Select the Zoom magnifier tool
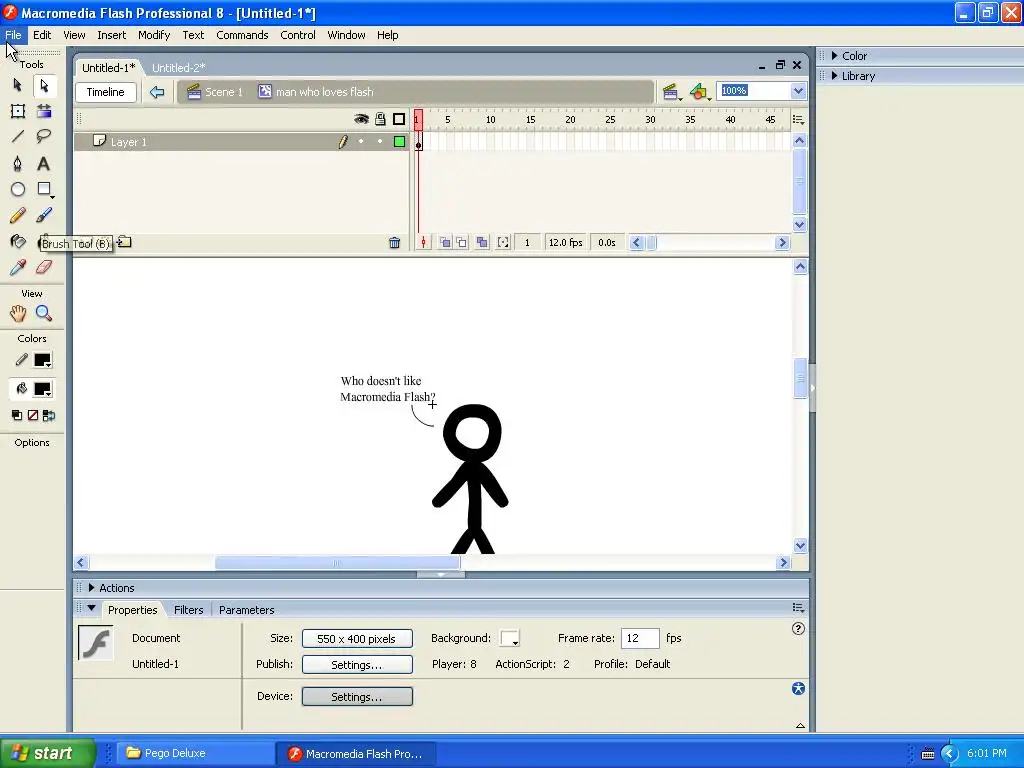Screen dimensions: 1024x768 [x=44, y=313]
